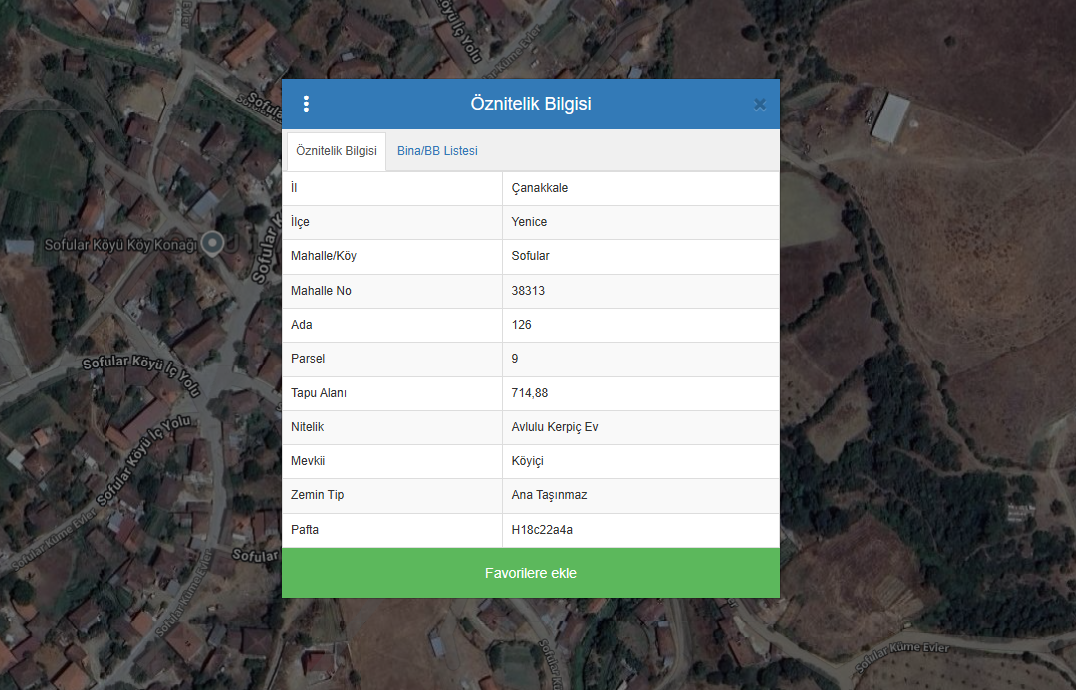Select the Yenice value in İlçe row
1076x690 pixels.
coord(529,222)
